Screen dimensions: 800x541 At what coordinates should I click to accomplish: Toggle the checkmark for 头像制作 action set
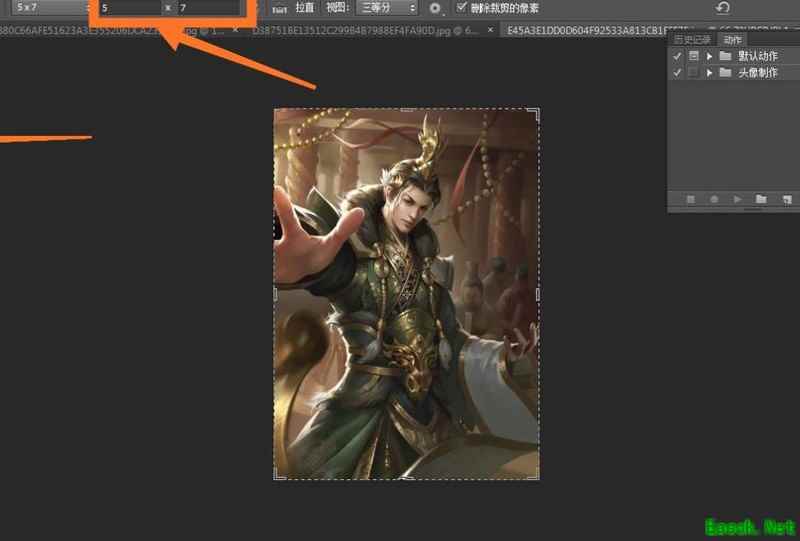click(x=677, y=72)
